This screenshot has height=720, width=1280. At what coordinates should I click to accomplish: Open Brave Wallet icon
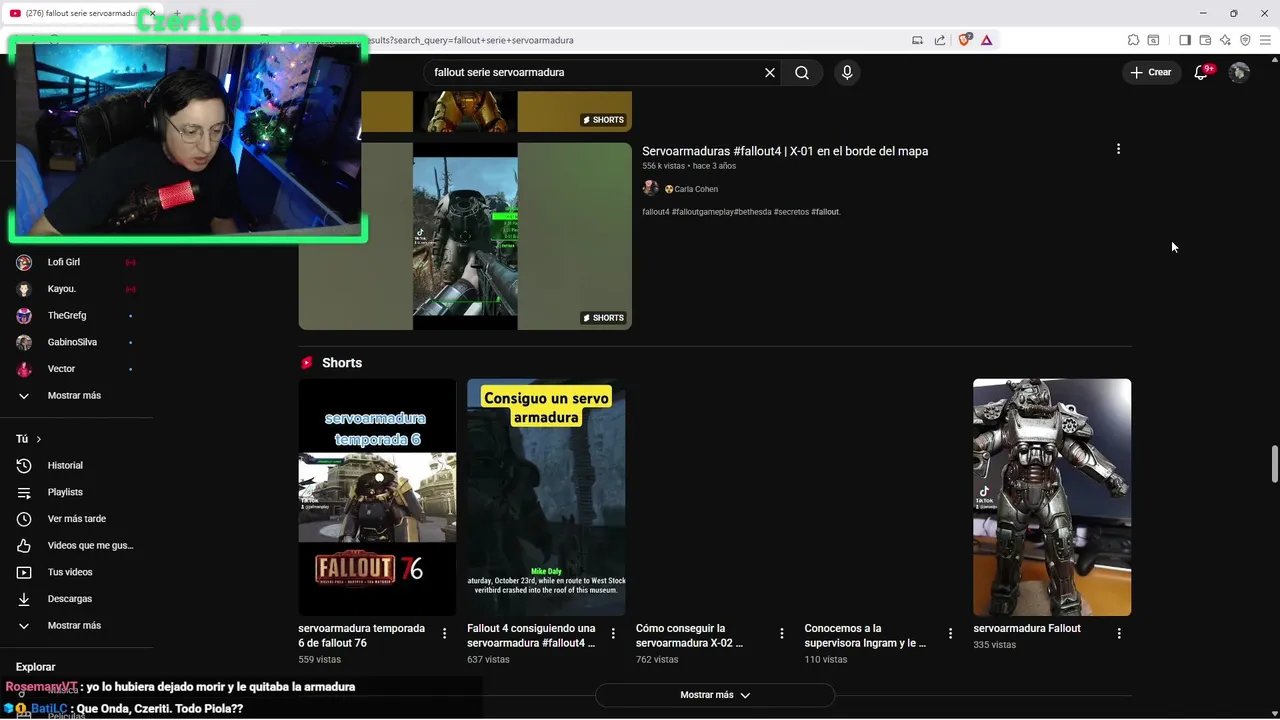tap(1205, 40)
